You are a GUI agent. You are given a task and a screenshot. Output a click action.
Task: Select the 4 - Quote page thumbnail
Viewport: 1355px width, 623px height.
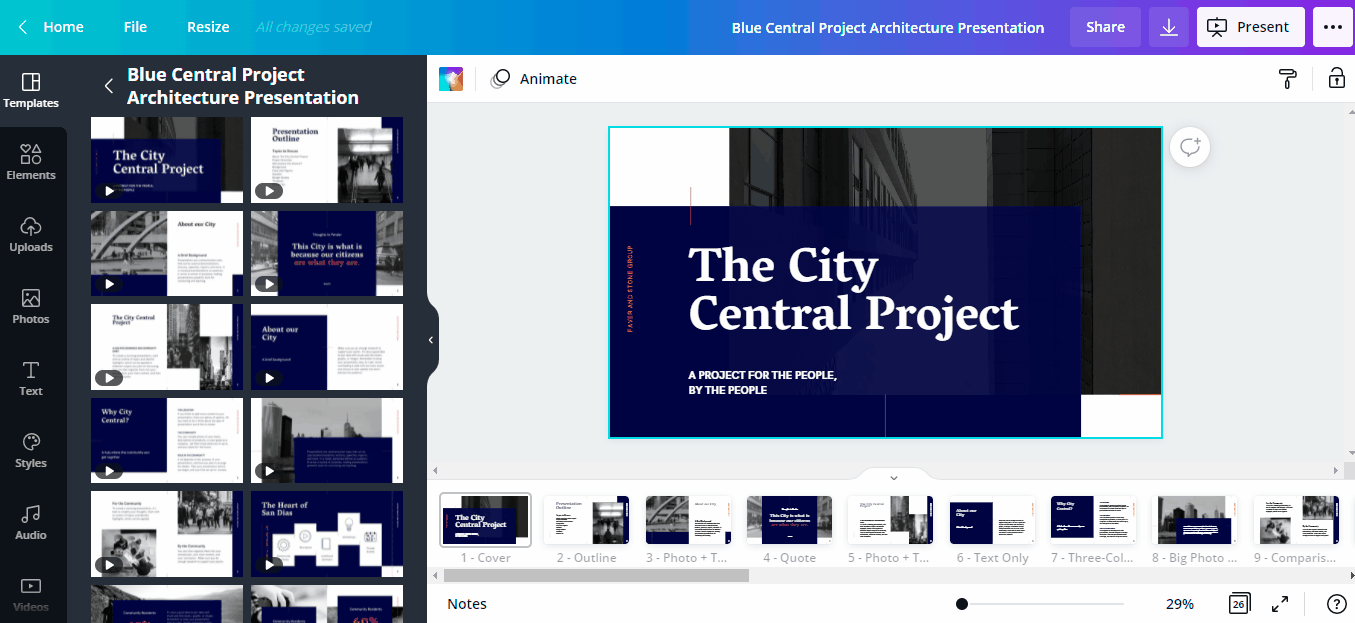click(789, 520)
